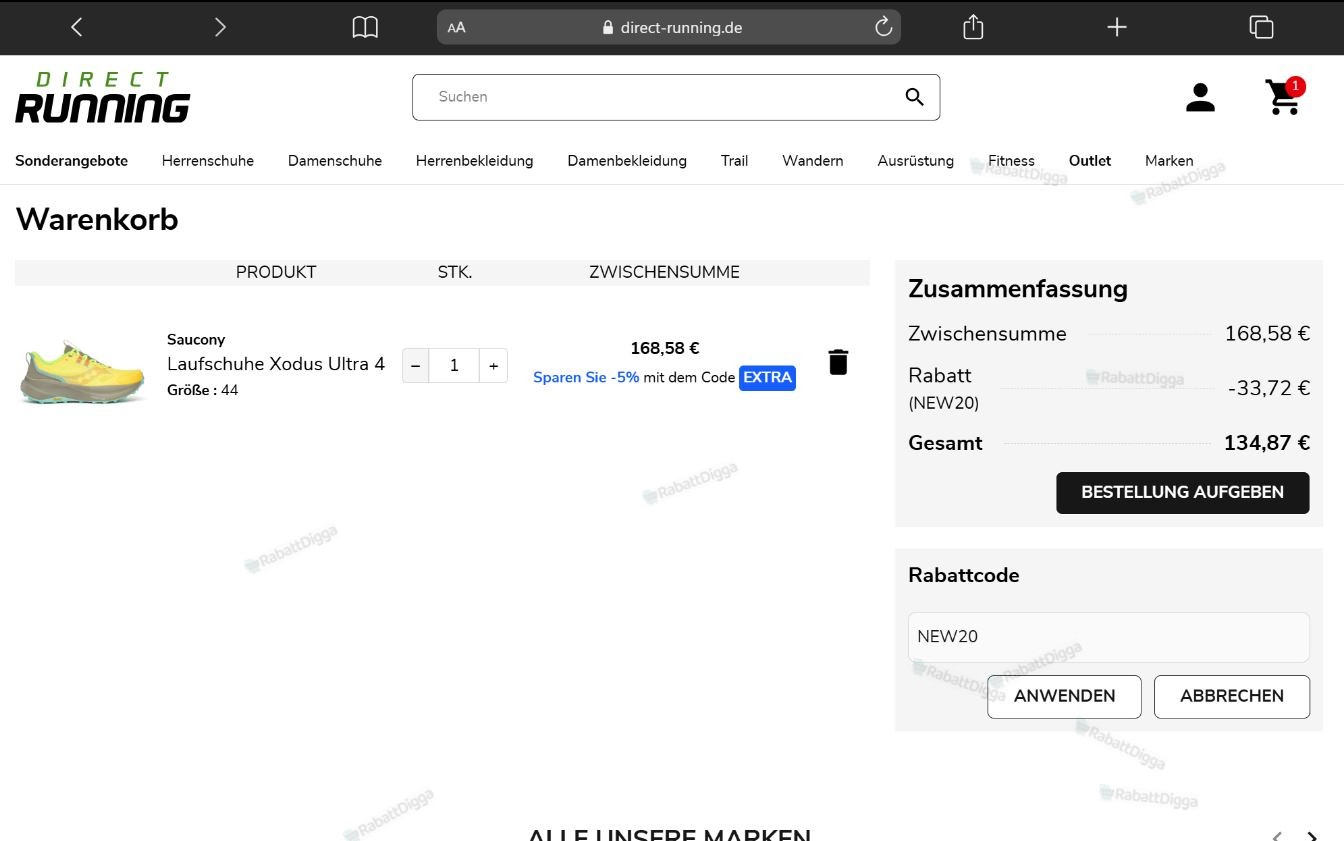Cancel the discount code with Abbrechen
Viewport: 1344px width, 841px height.
point(1231,697)
